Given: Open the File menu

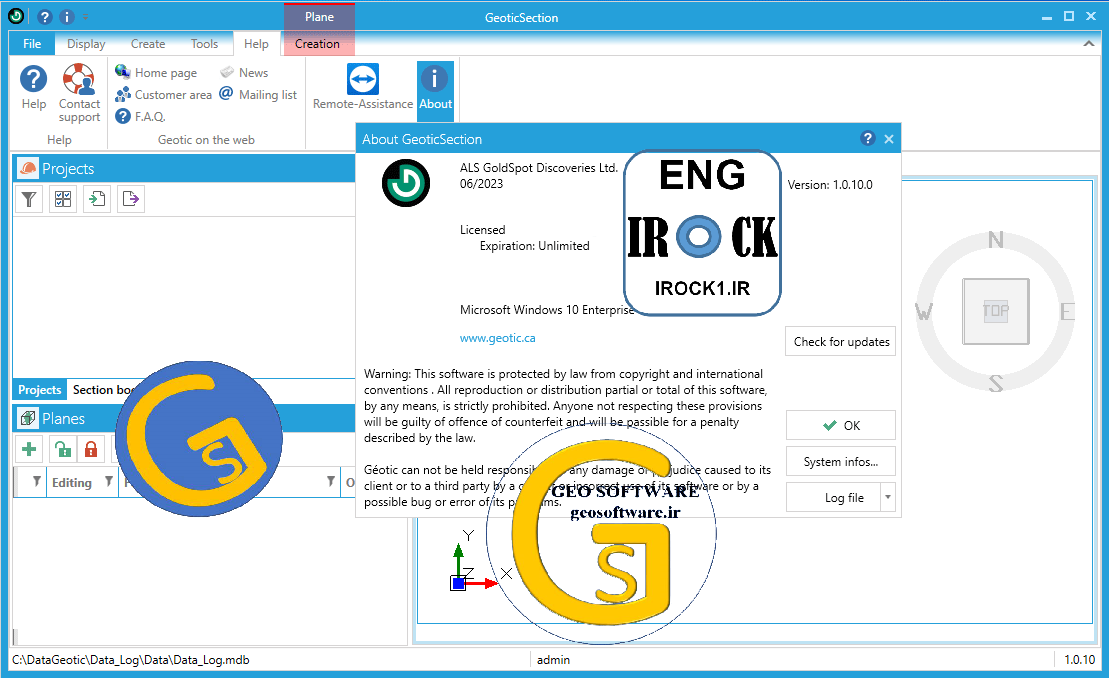Looking at the screenshot, I should (x=32, y=43).
